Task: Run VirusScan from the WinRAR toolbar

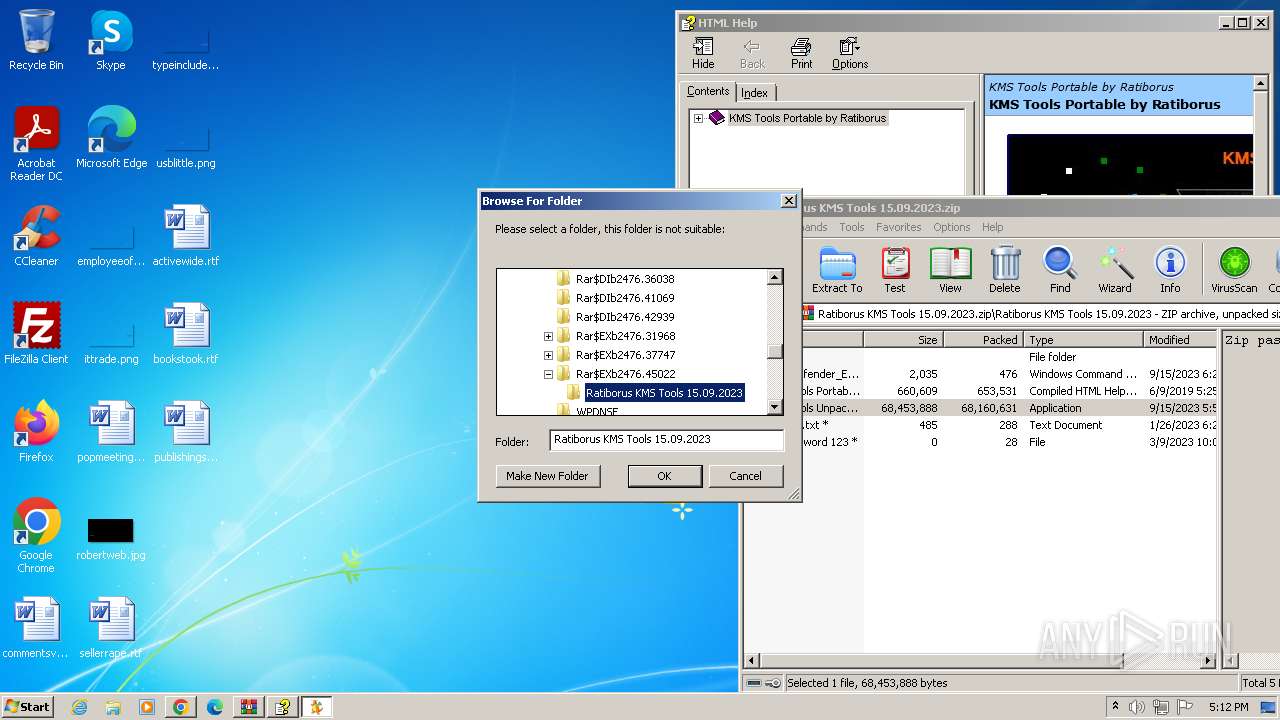Action: pos(1234,270)
